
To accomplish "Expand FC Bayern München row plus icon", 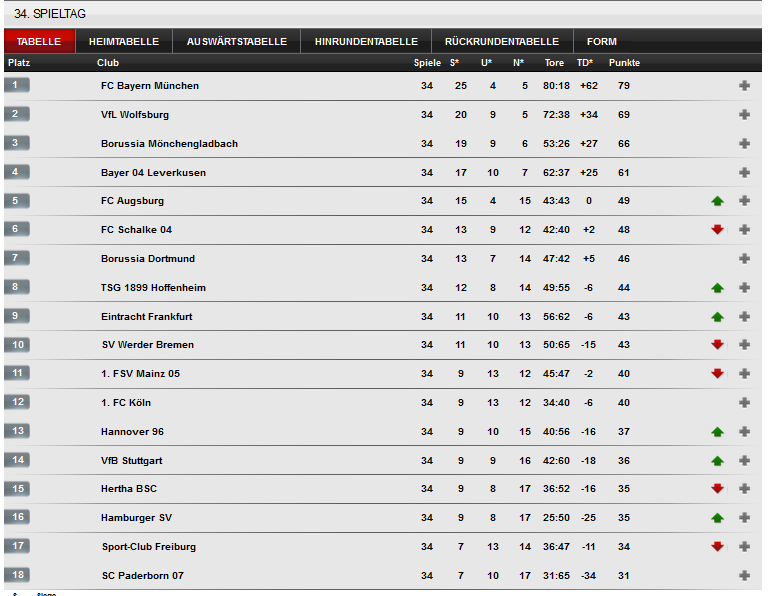I will (744, 86).
